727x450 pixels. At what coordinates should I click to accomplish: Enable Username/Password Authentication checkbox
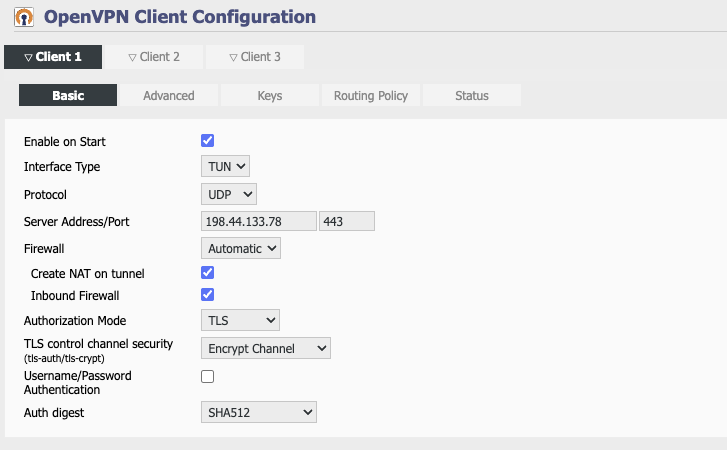207,376
